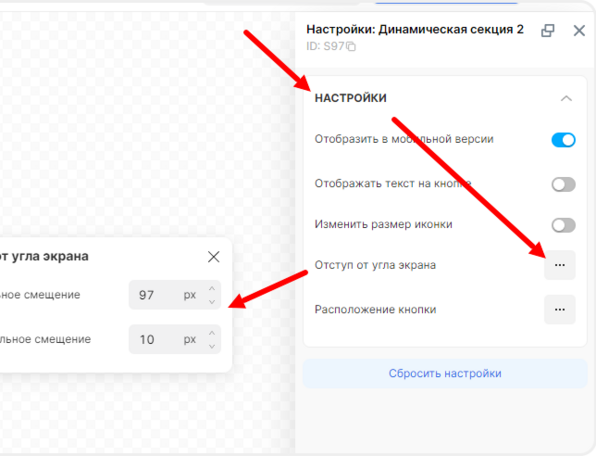The image size is (596, 456).
Task: Click Отобразить в мобильной версии label
Action: click(404, 139)
